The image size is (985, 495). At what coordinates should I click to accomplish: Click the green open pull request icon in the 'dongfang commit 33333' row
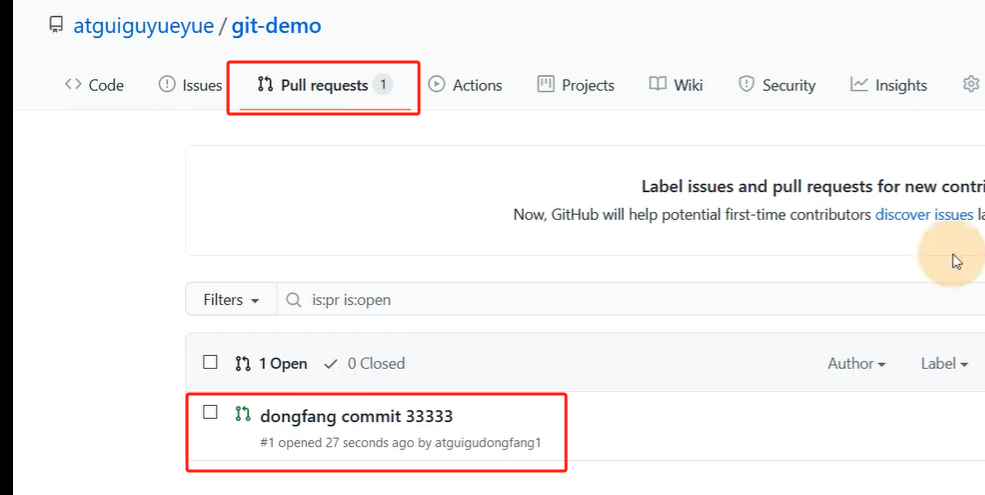click(243, 414)
